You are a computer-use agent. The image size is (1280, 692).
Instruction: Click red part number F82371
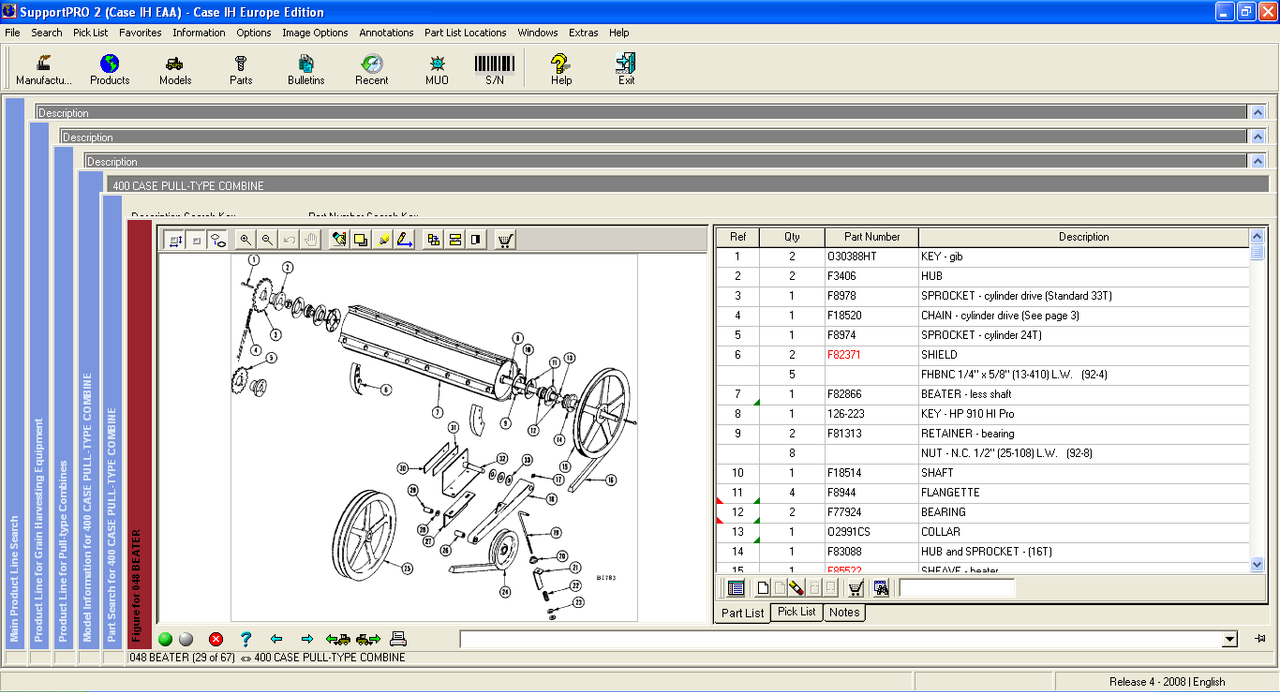844,355
